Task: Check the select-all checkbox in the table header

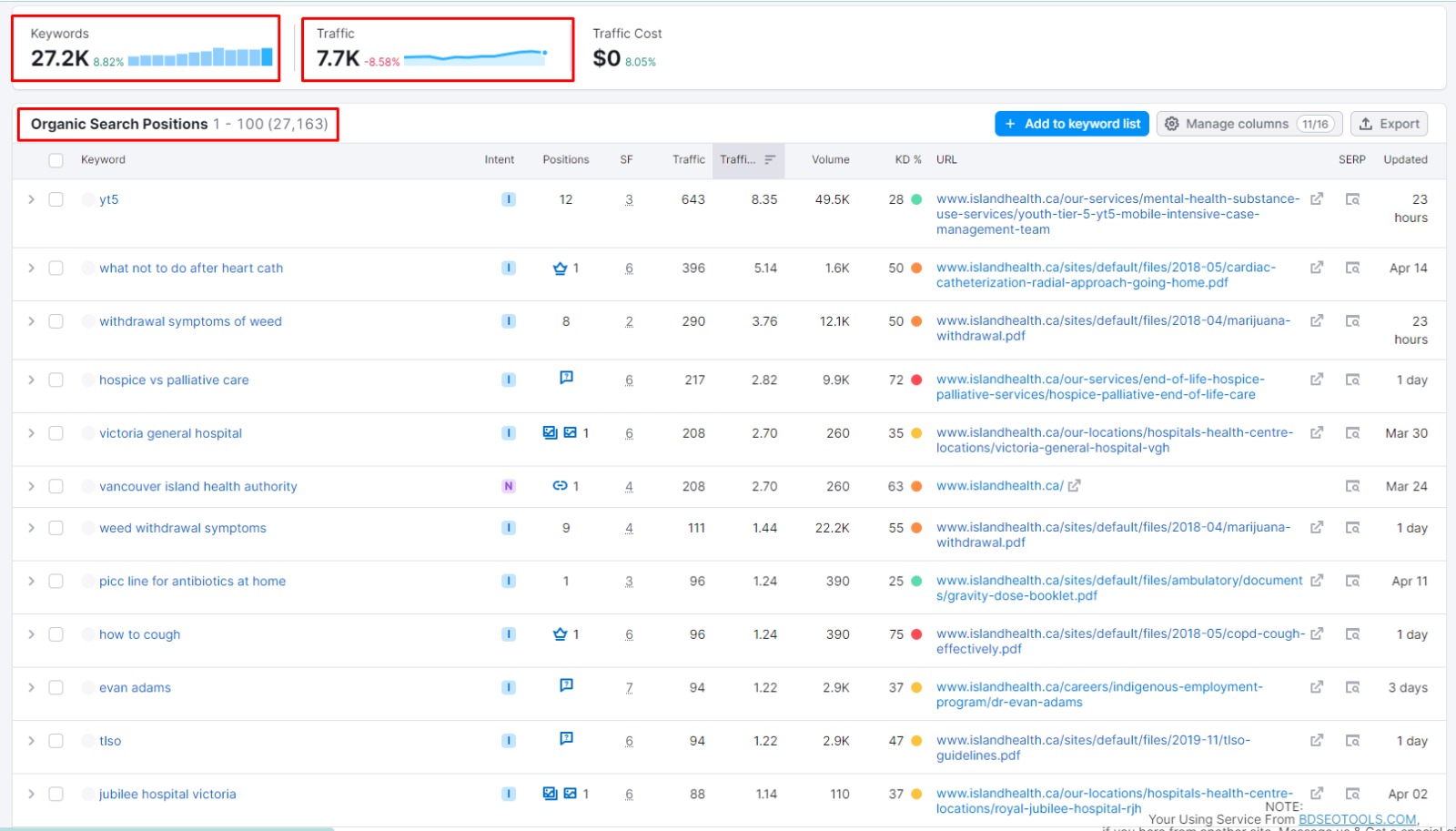Action: [x=56, y=159]
